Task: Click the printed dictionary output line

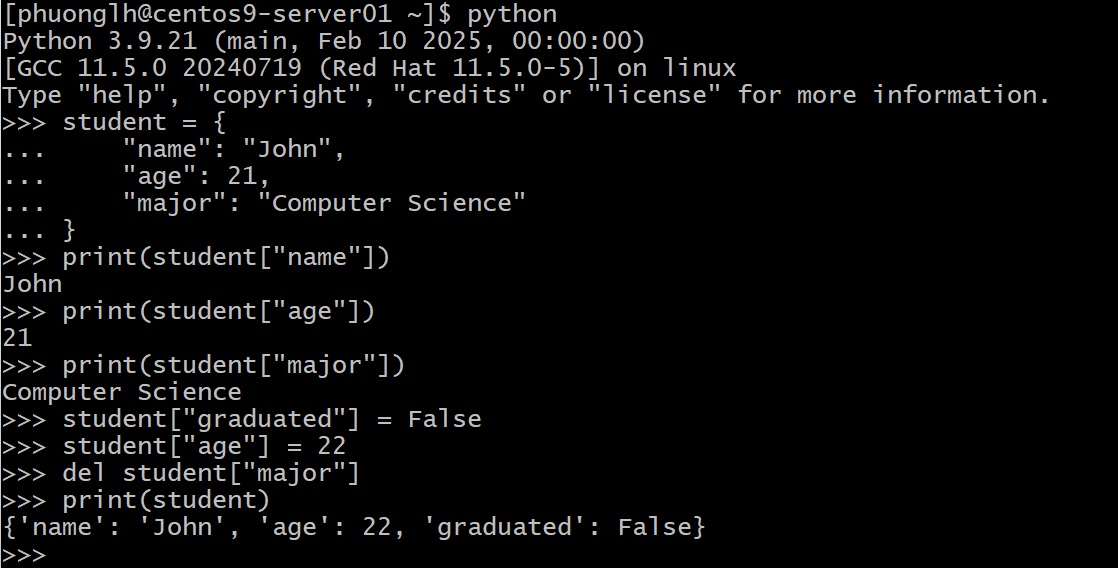Action: 354,527
